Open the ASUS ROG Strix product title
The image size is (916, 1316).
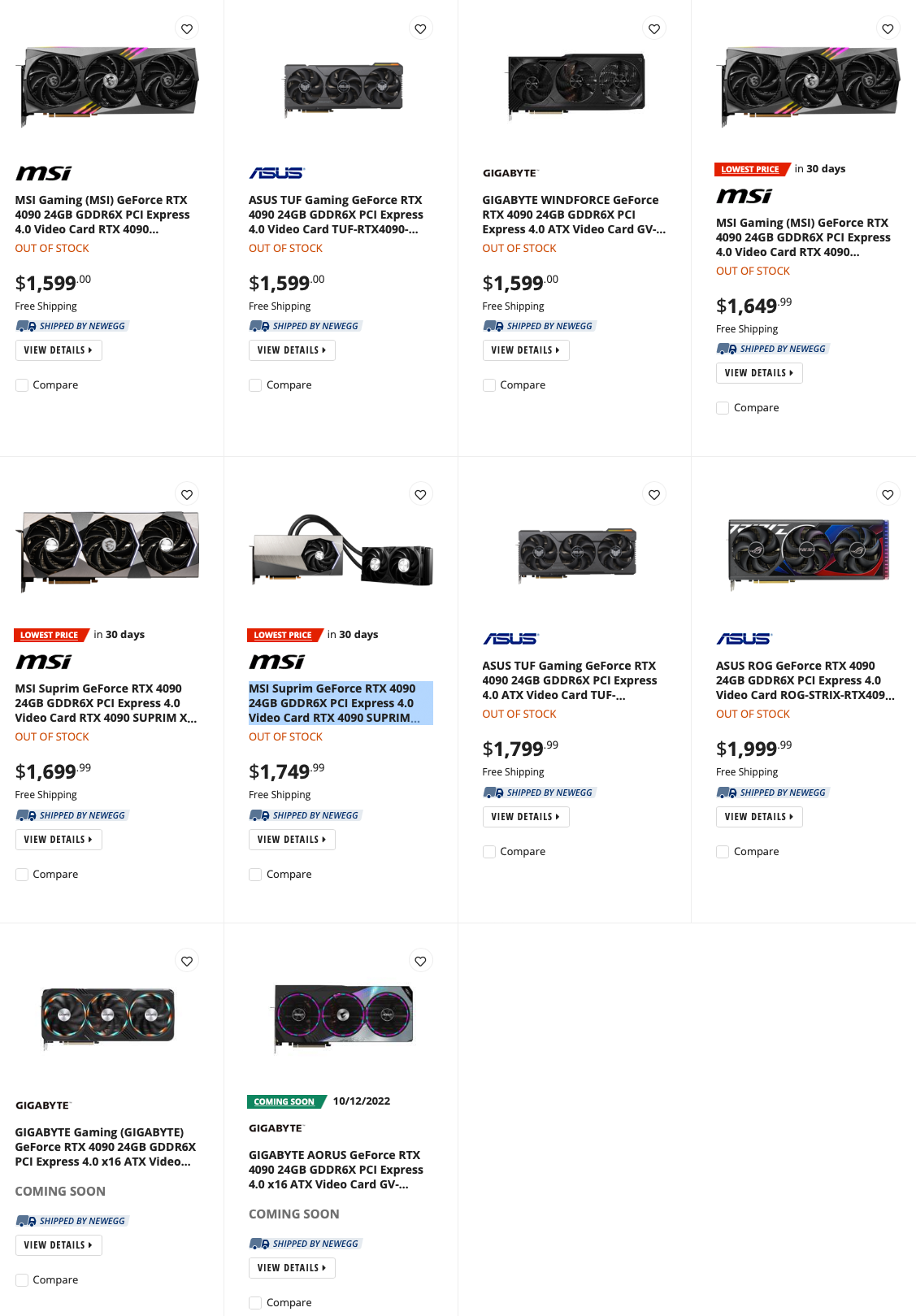click(805, 680)
